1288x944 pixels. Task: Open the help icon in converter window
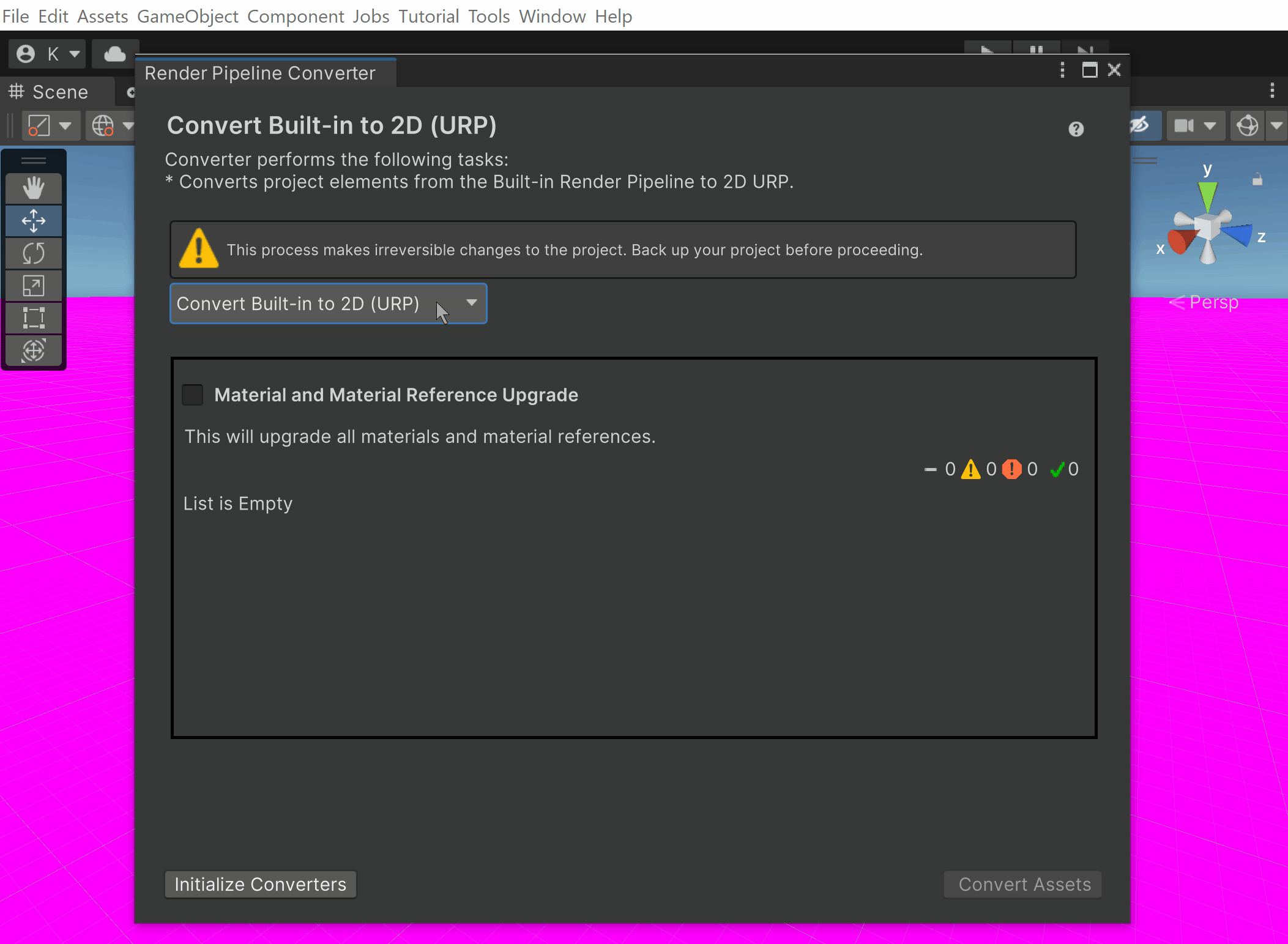click(1076, 129)
